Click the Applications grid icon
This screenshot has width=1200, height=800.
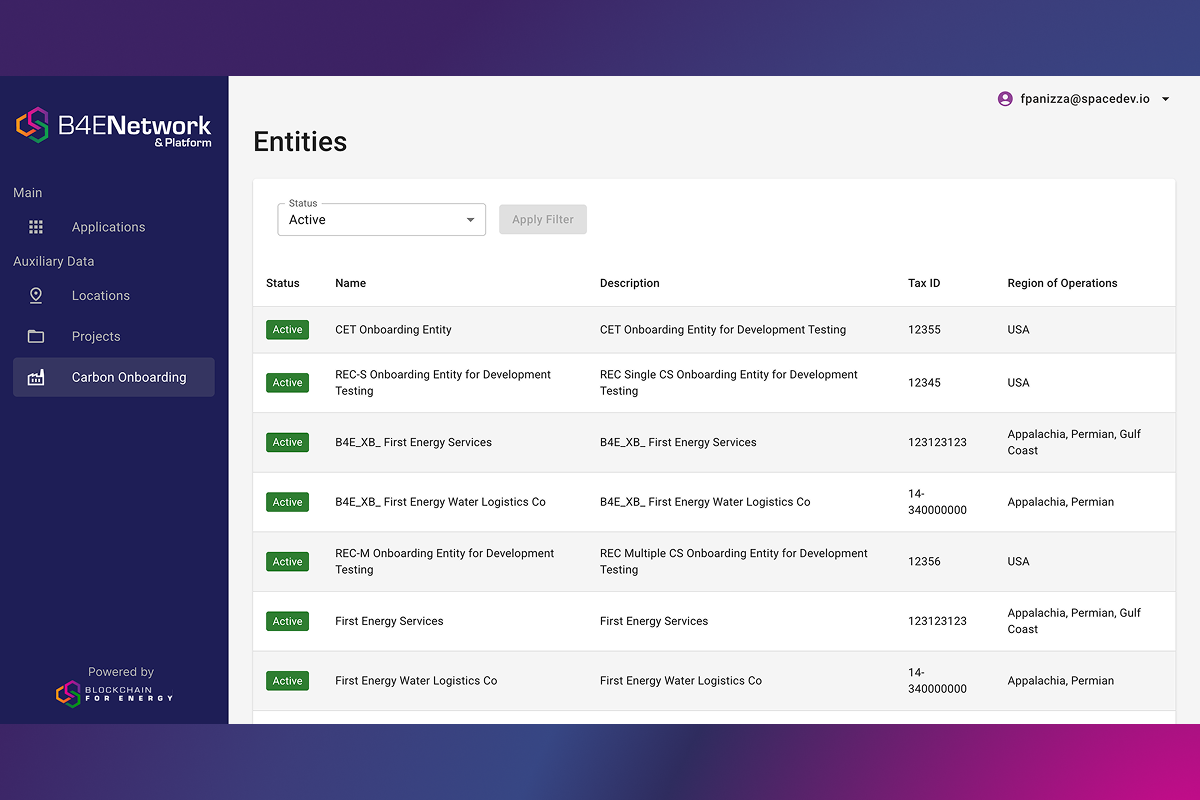click(36, 227)
